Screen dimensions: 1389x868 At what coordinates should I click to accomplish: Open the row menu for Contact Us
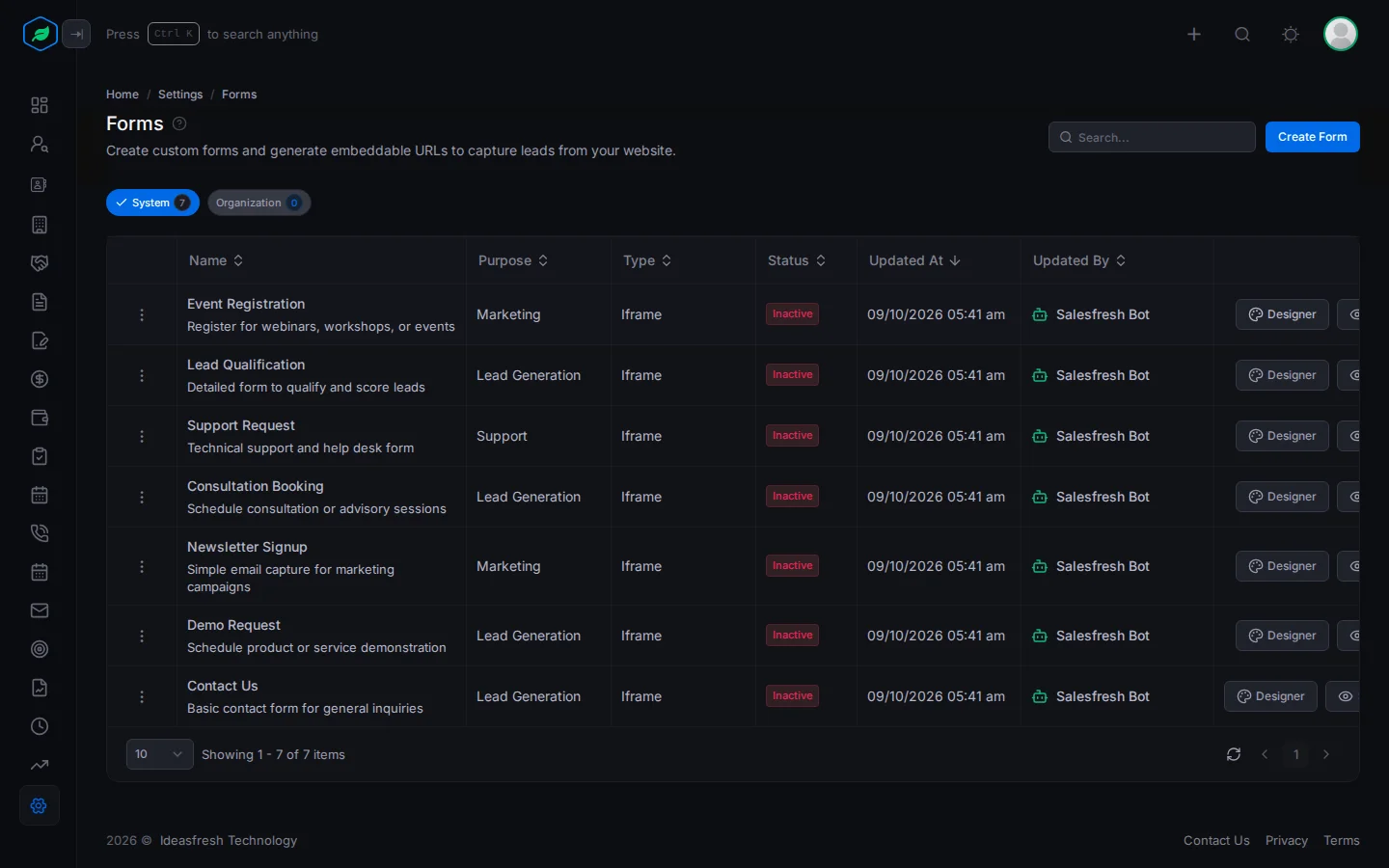pos(142,697)
